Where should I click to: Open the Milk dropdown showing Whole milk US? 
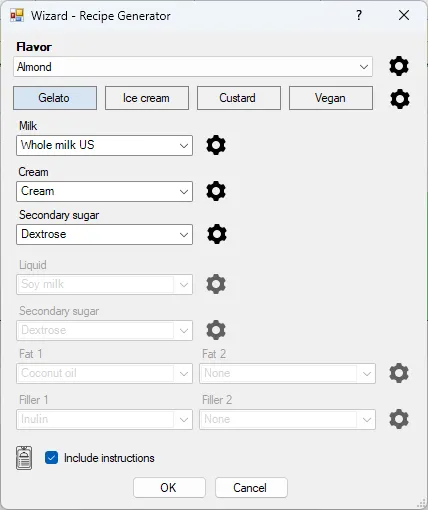coord(104,145)
